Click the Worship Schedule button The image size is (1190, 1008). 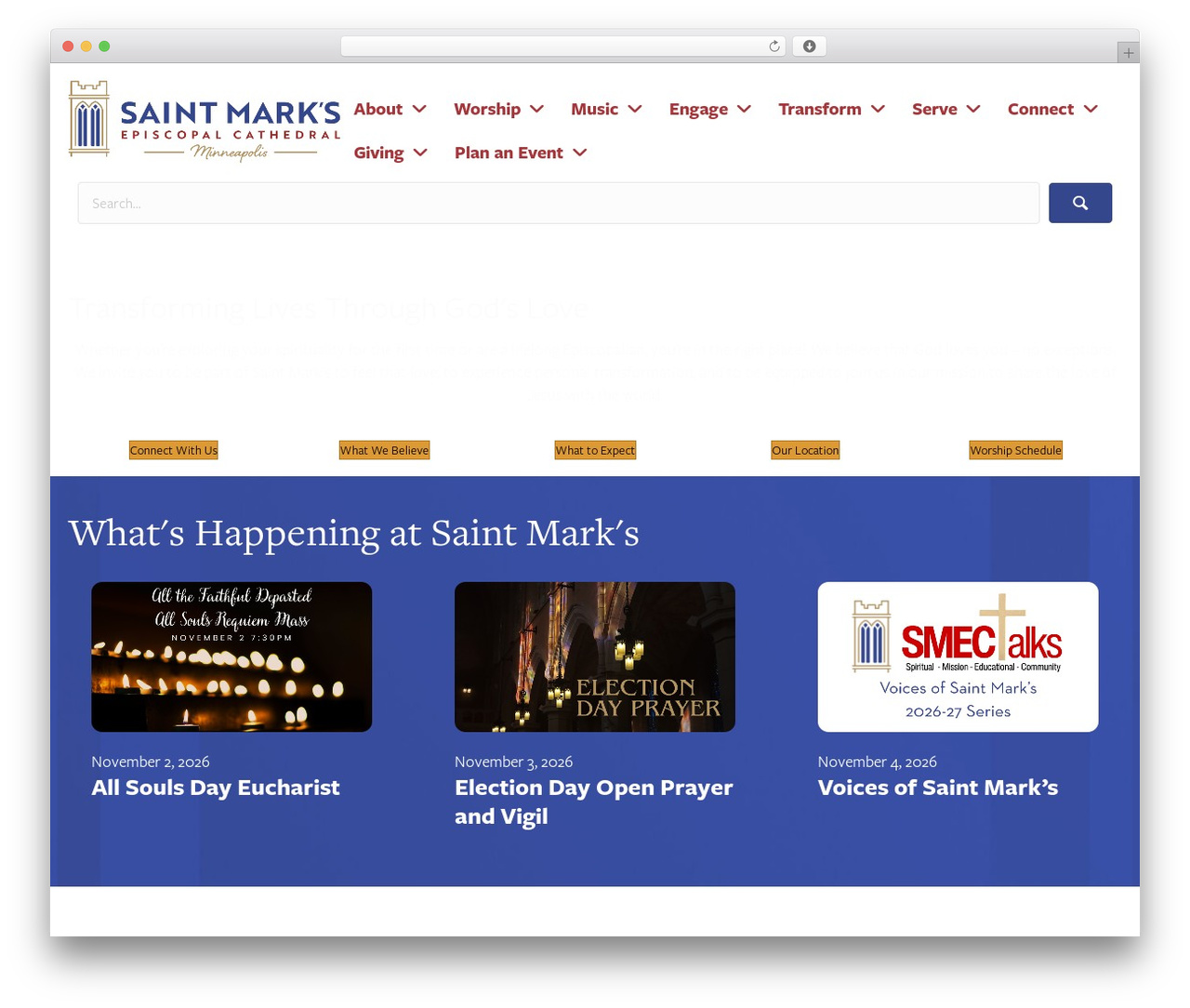tap(1015, 450)
